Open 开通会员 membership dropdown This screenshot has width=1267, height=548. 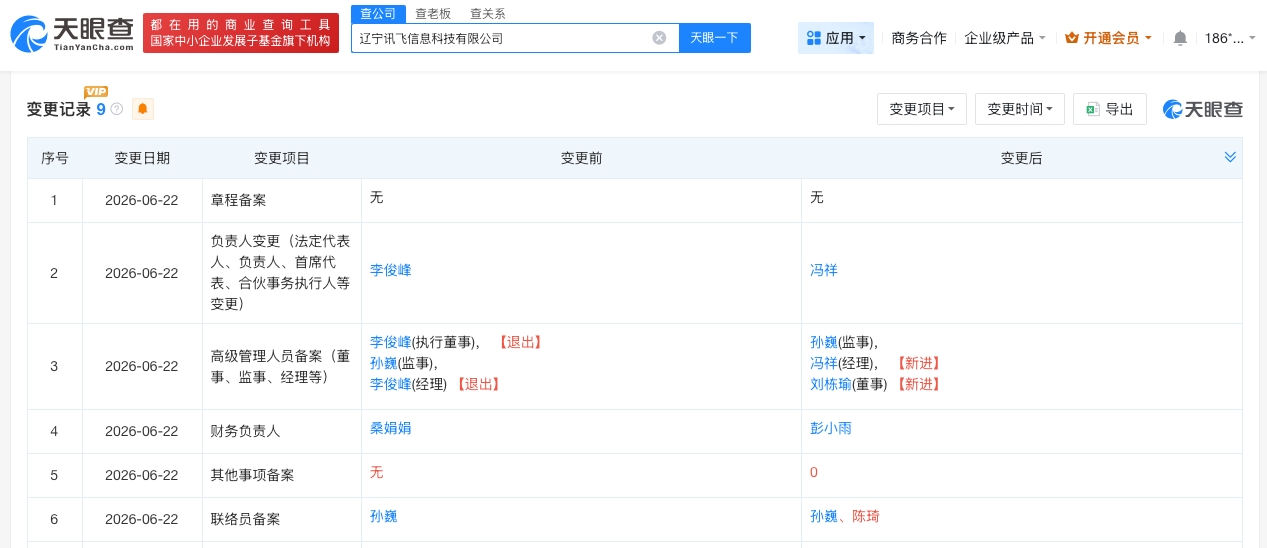(x=1108, y=38)
